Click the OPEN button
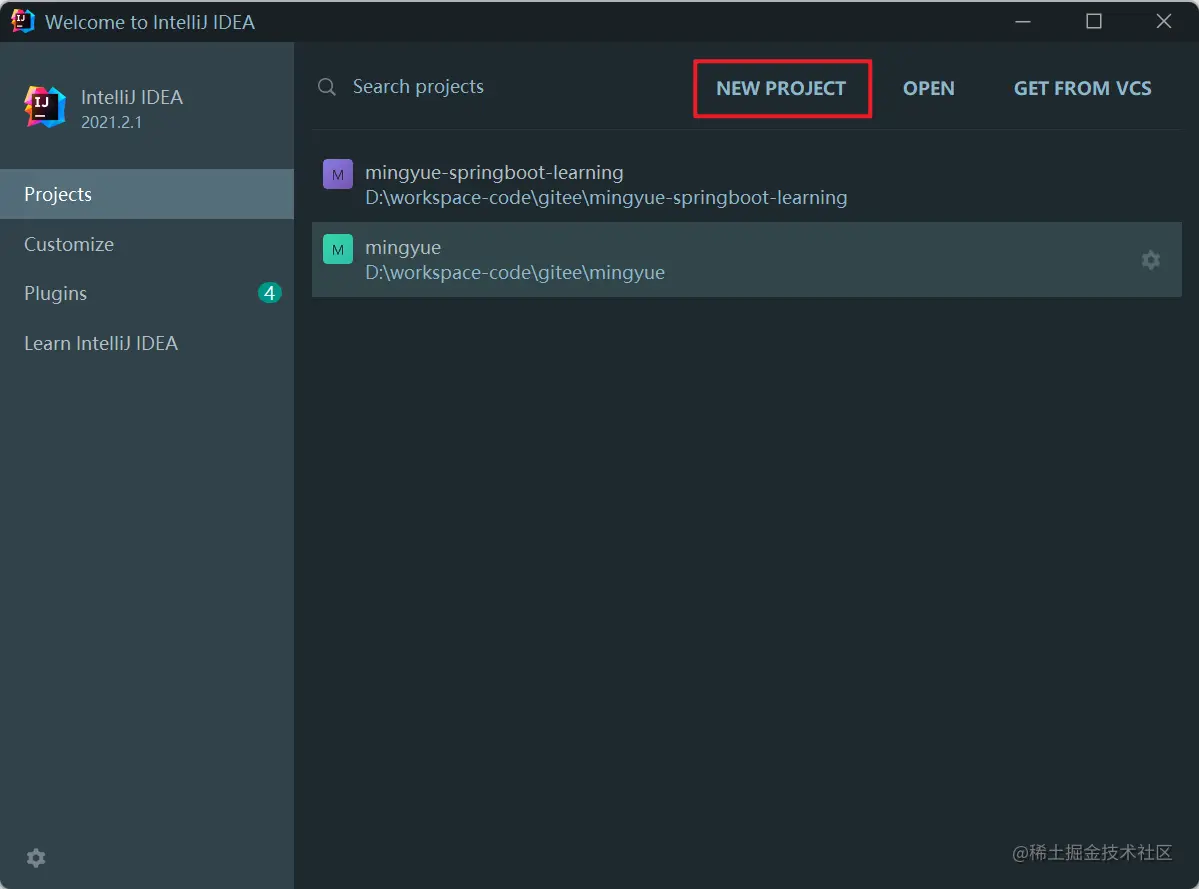The image size is (1199, 889). pos(928,89)
